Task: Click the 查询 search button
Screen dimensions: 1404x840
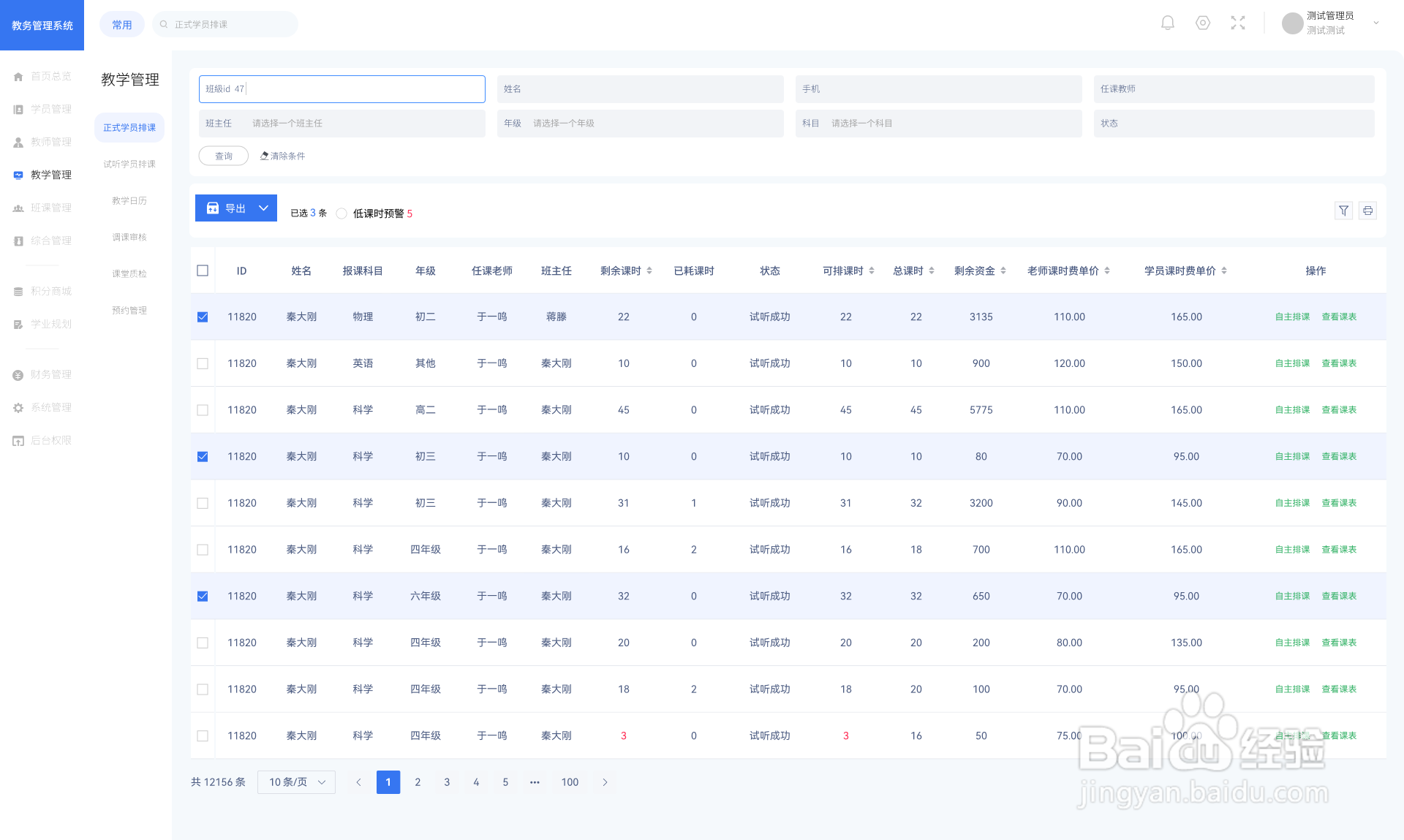Action: pyautogui.click(x=224, y=156)
